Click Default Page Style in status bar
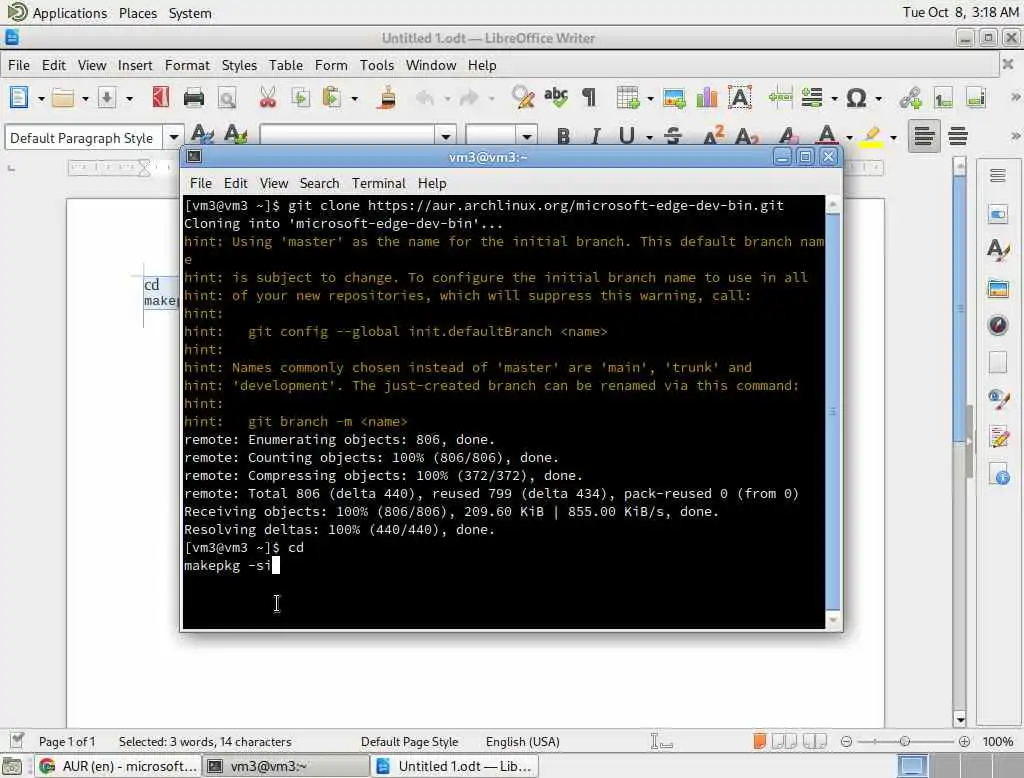The image size is (1024, 778). [x=409, y=742]
